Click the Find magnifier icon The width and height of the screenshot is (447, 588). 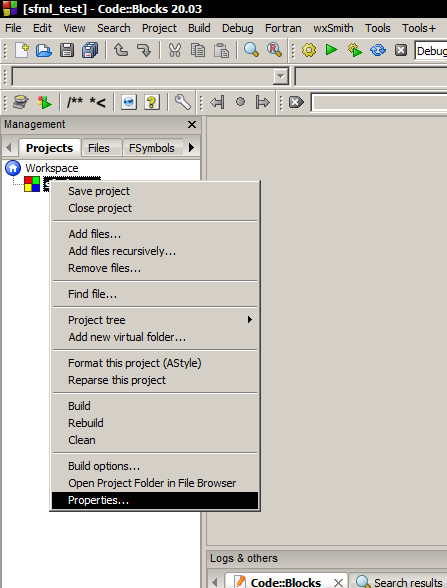(x=251, y=50)
